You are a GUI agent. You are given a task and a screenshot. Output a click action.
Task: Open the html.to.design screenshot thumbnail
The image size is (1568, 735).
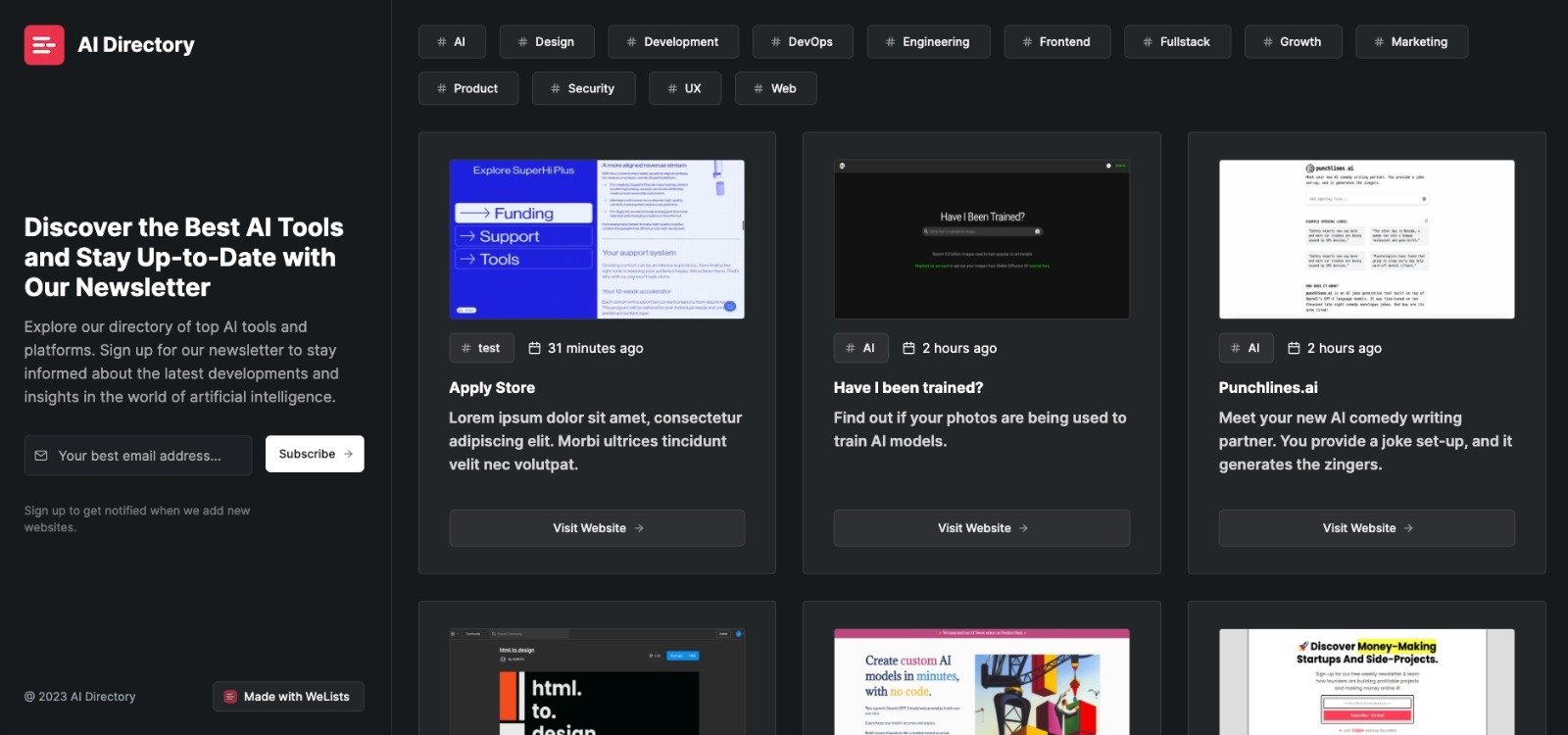597,682
